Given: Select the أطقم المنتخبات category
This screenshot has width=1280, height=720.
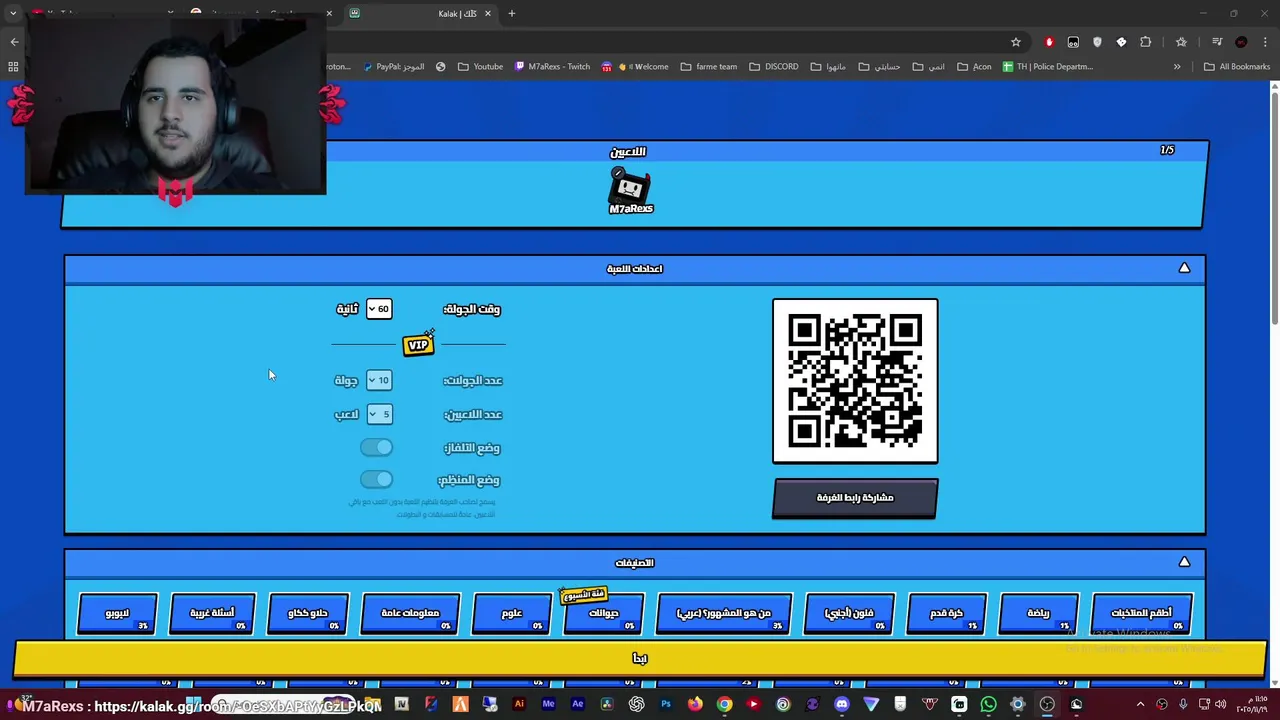Looking at the screenshot, I should point(1142,613).
